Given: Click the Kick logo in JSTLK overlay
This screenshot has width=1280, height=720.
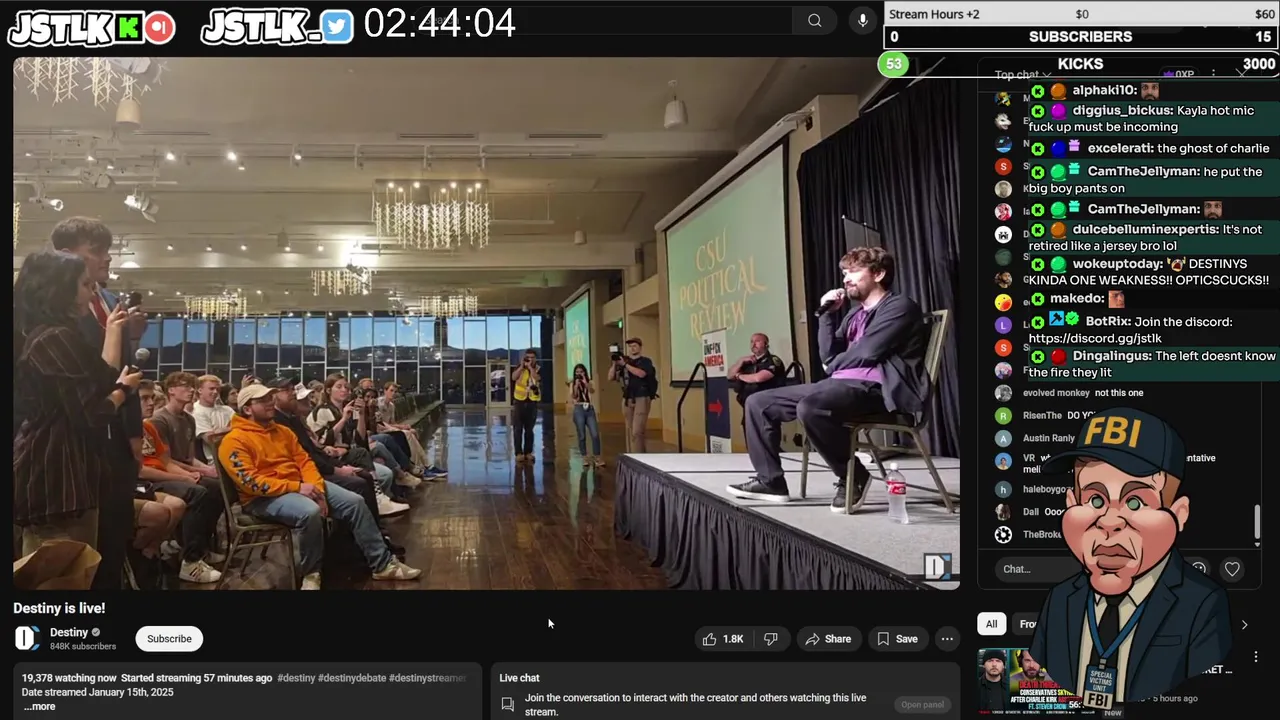Looking at the screenshot, I should [129, 28].
